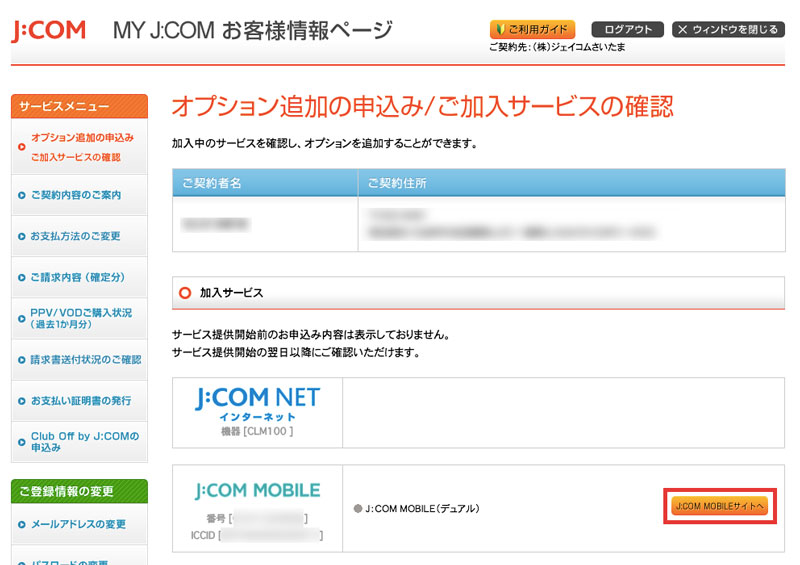The height and width of the screenshot is (565, 800).
Task: Open the ご利用ガイド usage guide
Action: click(532, 30)
